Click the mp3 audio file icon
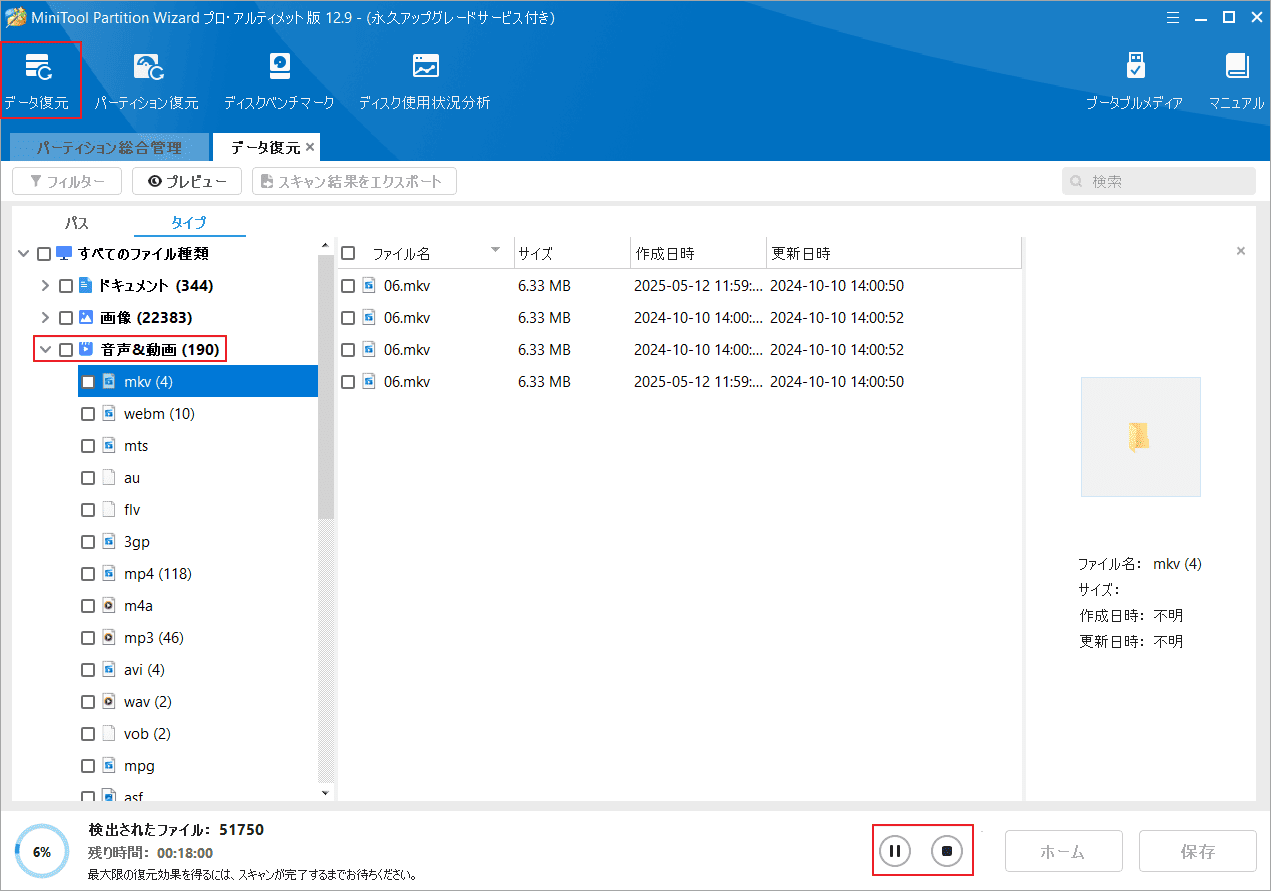This screenshot has height=891, width=1271. tap(110, 638)
